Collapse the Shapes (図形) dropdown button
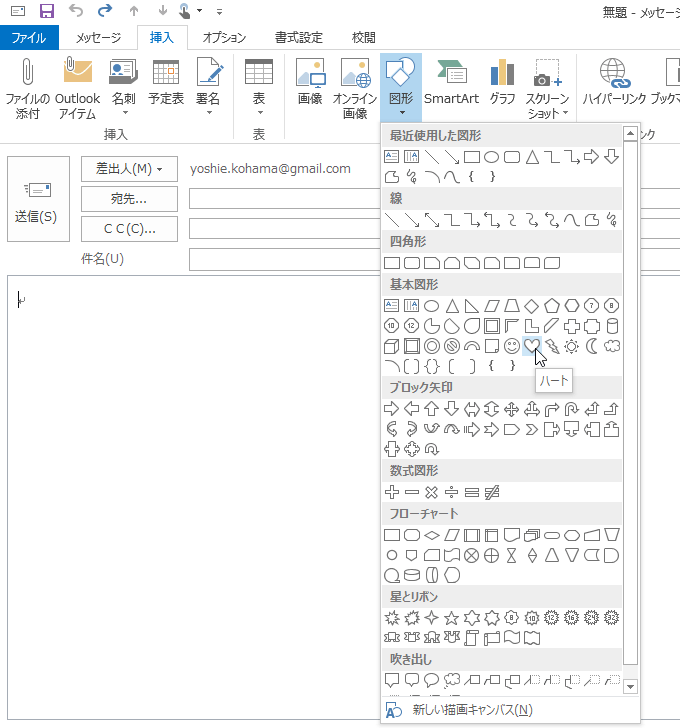 (x=401, y=88)
